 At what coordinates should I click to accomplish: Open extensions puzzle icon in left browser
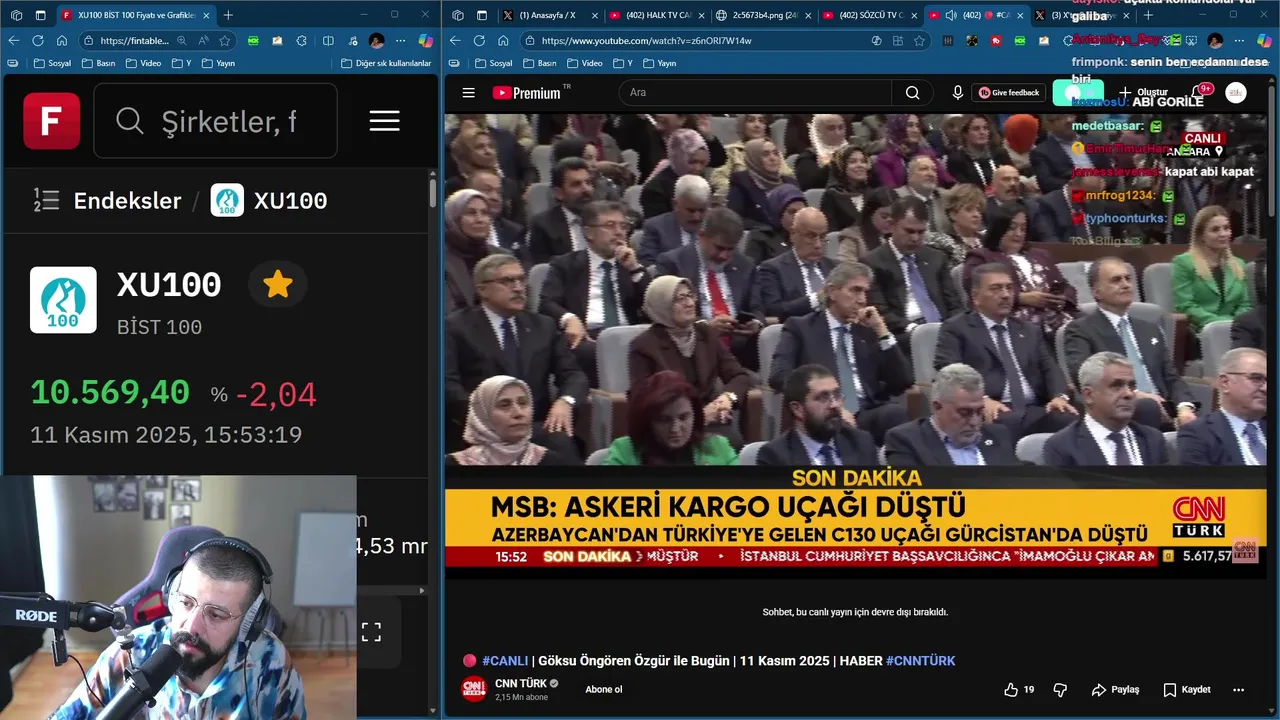(302, 41)
